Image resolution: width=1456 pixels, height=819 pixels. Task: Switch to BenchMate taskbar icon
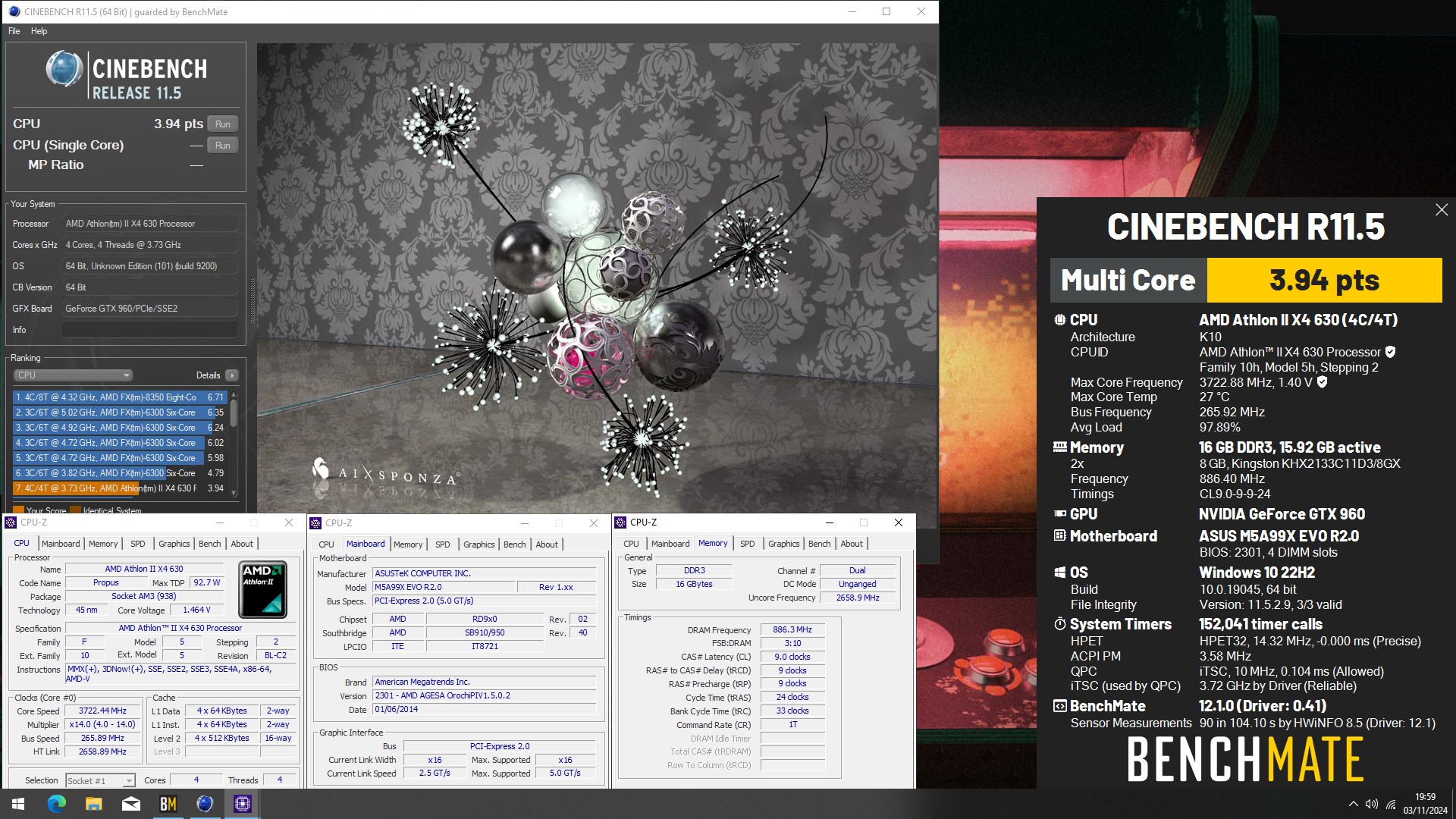click(x=168, y=804)
